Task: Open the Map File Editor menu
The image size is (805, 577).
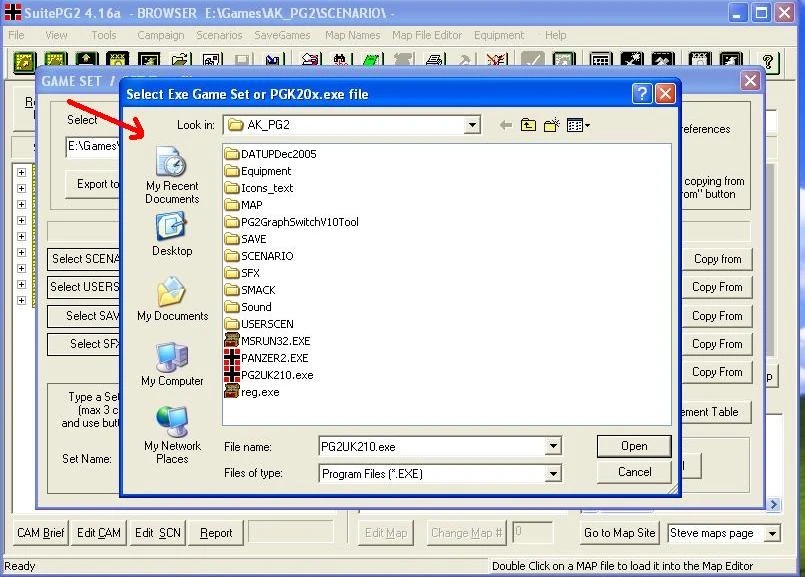Action: tap(427, 35)
